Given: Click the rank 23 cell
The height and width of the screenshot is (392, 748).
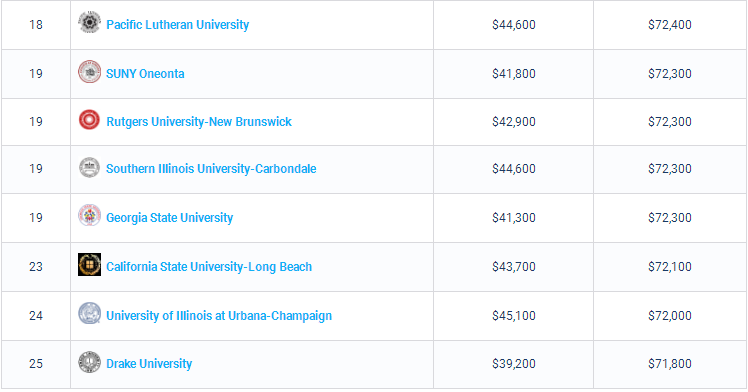Looking at the screenshot, I should [36, 267].
